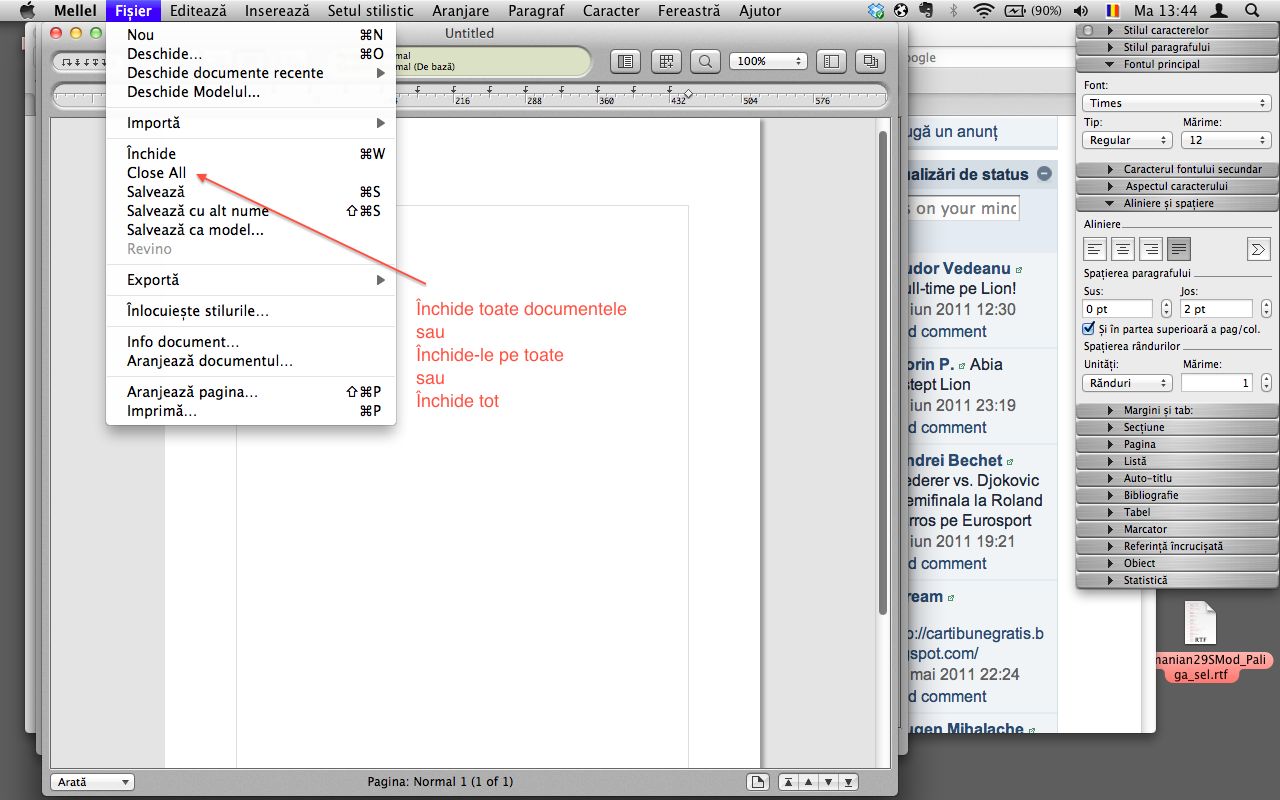The height and width of the screenshot is (800, 1280).
Task: Expand the Stilul caracterelor section
Action: point(1177,31)
